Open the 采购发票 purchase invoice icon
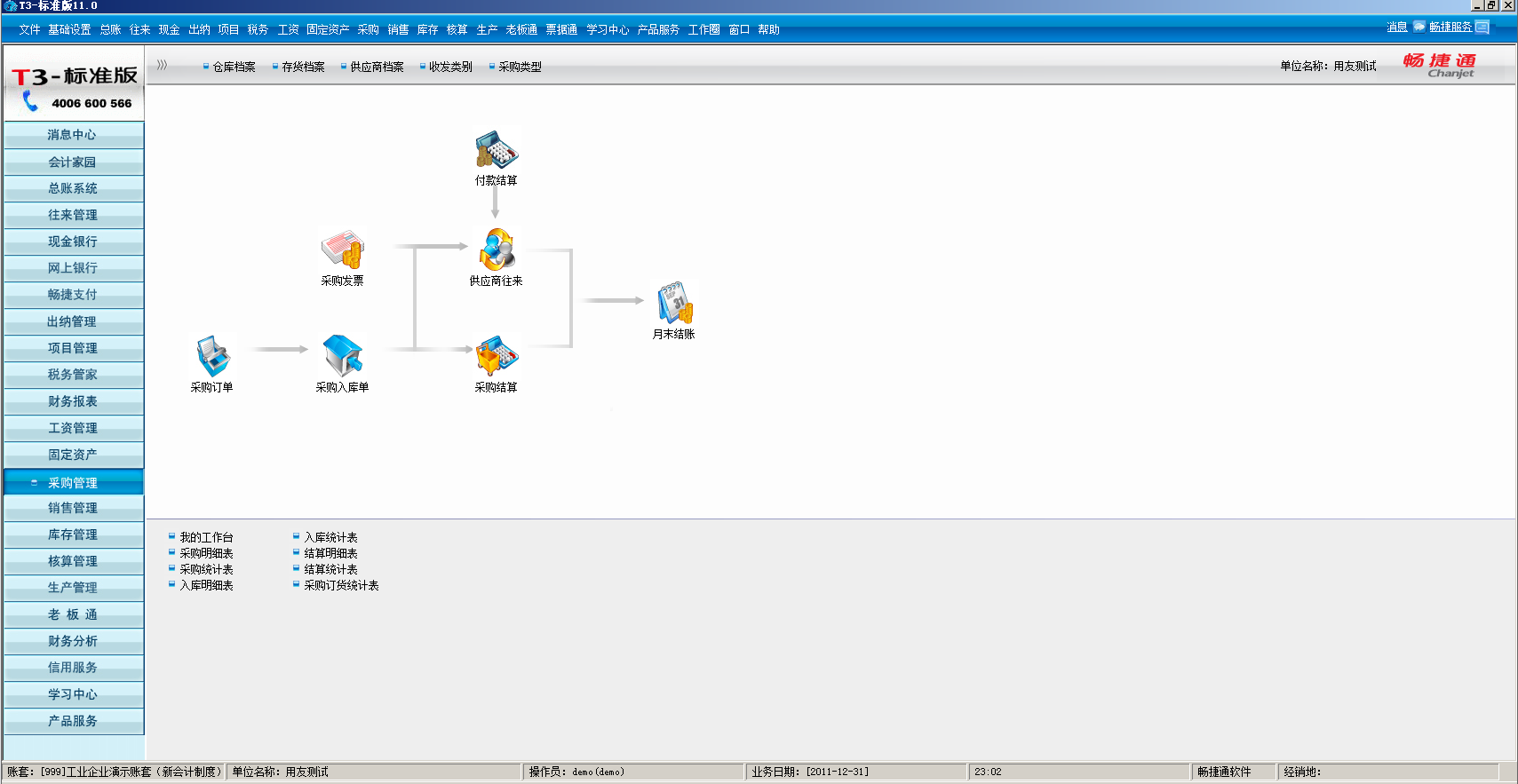This screenshot has height=784, width=1518. click(x=342, y=249)
